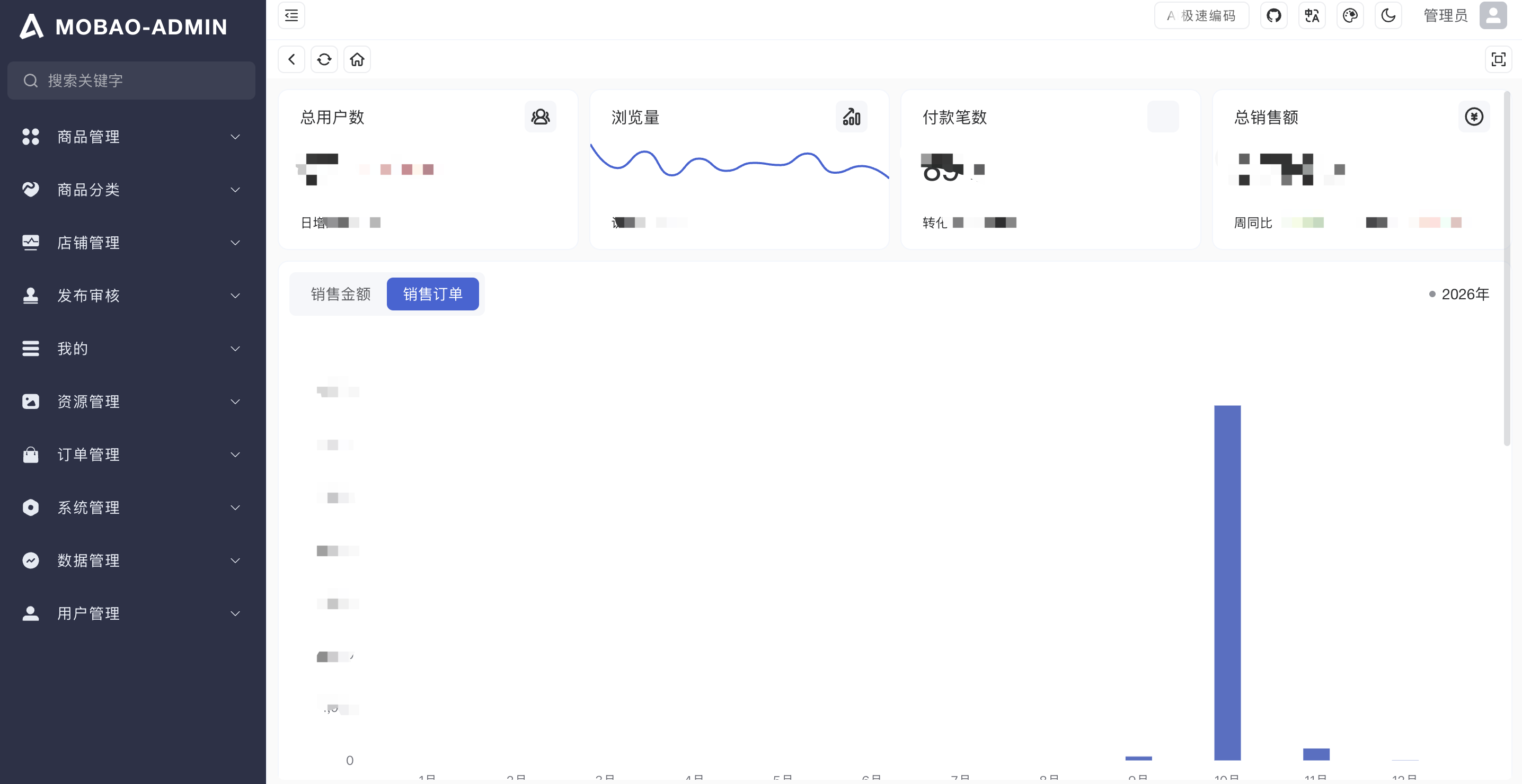Toggle dark mode with the moon icon

[x=1388, y=15]
